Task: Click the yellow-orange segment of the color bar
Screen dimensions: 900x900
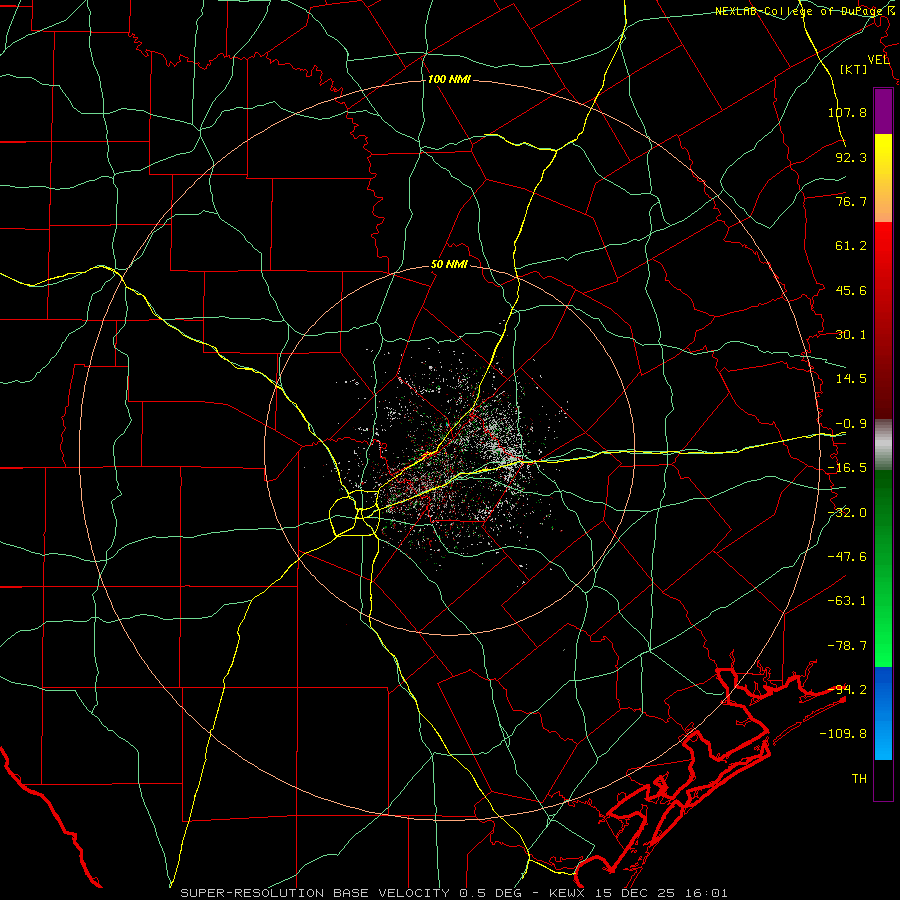Action: 883,178
